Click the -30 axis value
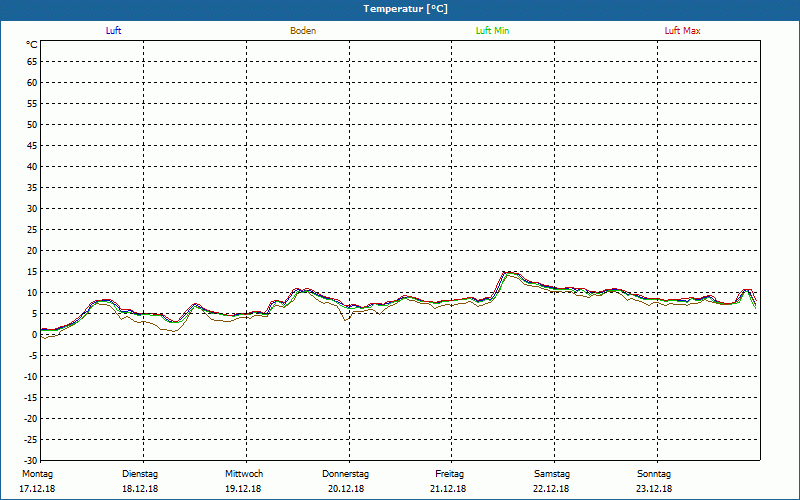This screenshot has width=800, height=500. tap(31, 461)
